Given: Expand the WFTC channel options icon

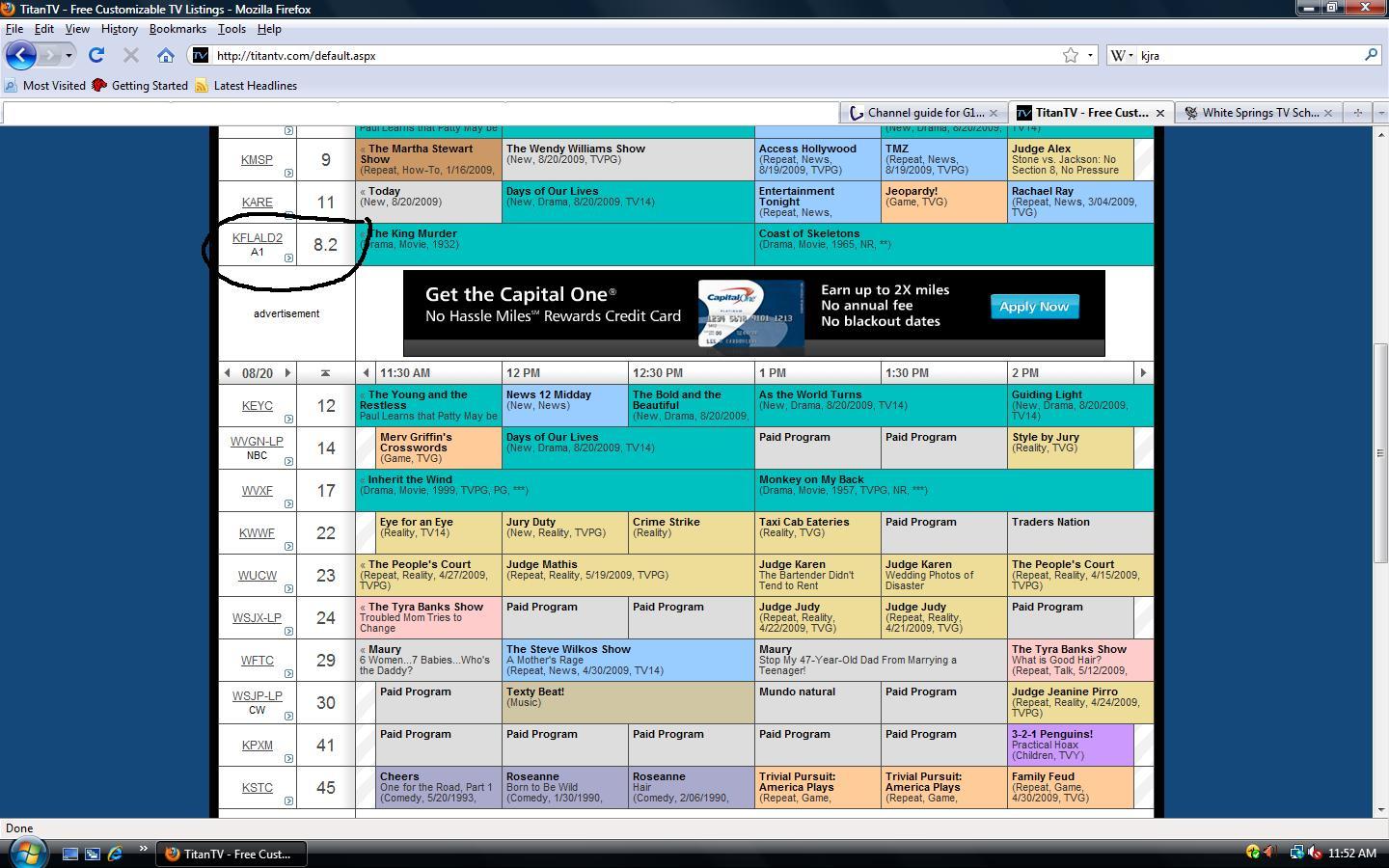Looking at the screenshot, I should pos(288,674).
